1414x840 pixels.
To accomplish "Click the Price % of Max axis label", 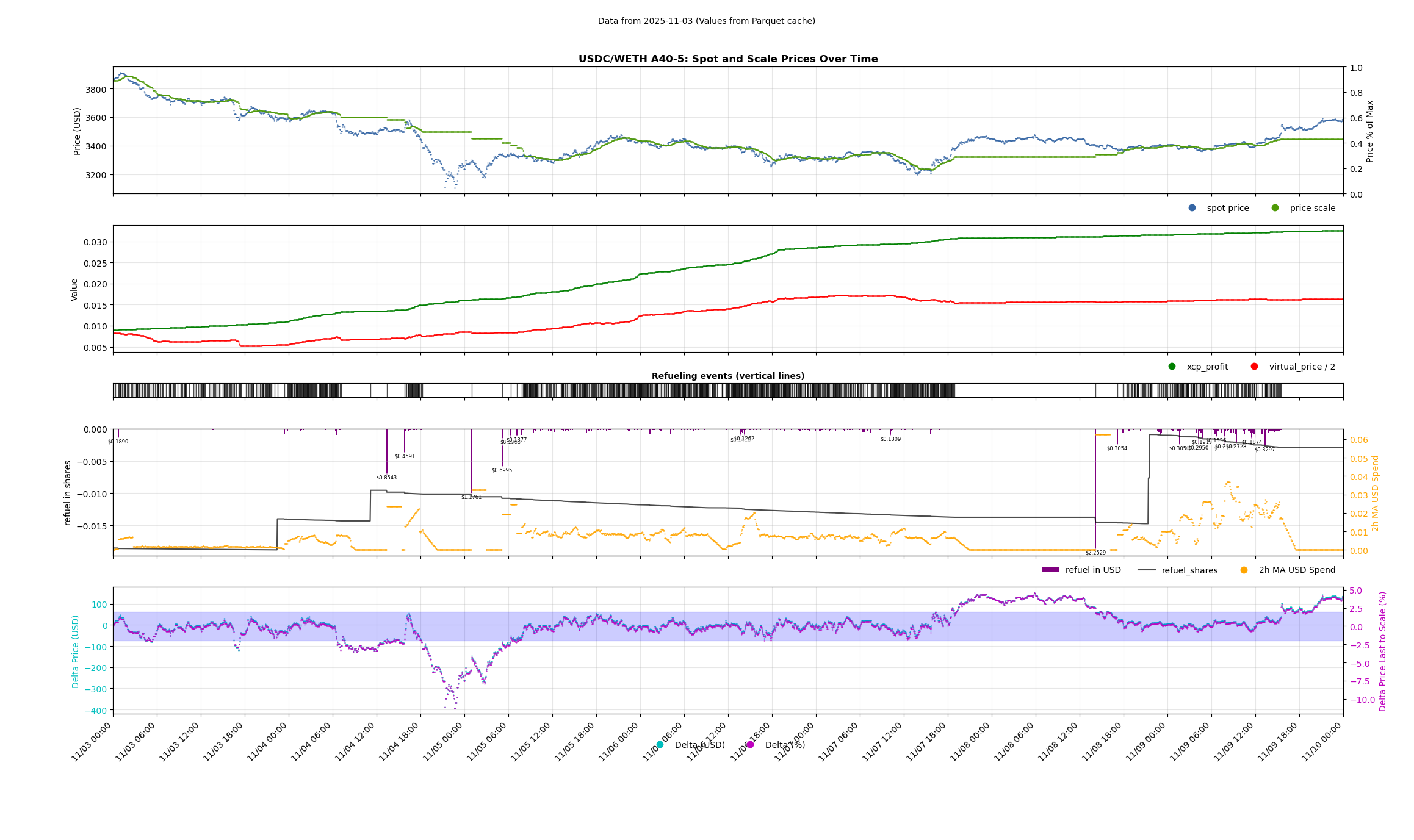I will [x=1369, y=131].
